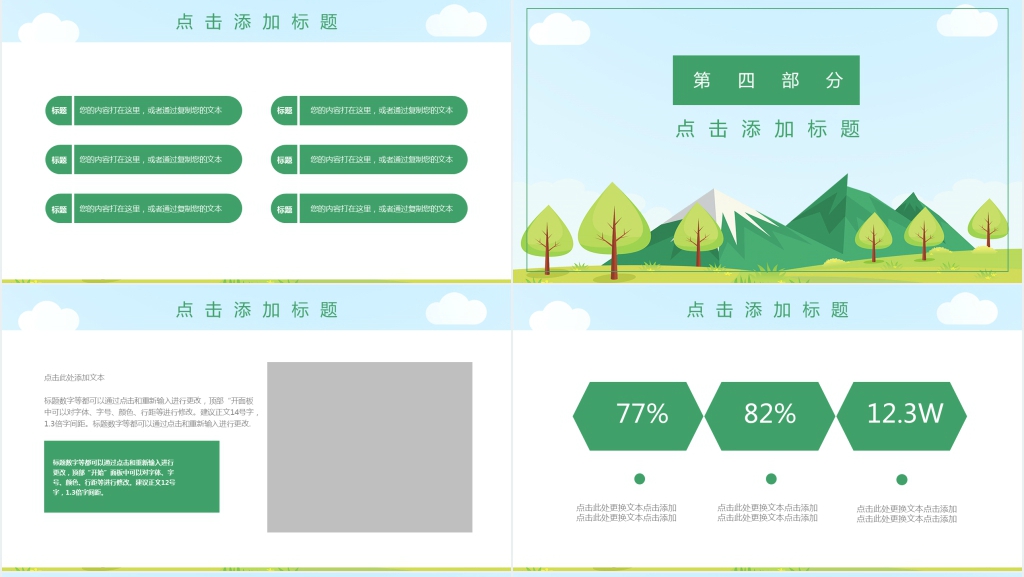Viewport: 1024px width, 577px height.
Task: Select the 82% hexagon shape
Action: [x=769, y=416]
